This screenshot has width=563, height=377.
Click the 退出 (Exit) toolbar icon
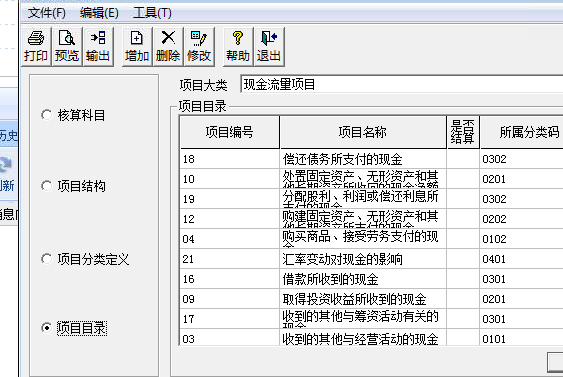(x=269, y=47)
